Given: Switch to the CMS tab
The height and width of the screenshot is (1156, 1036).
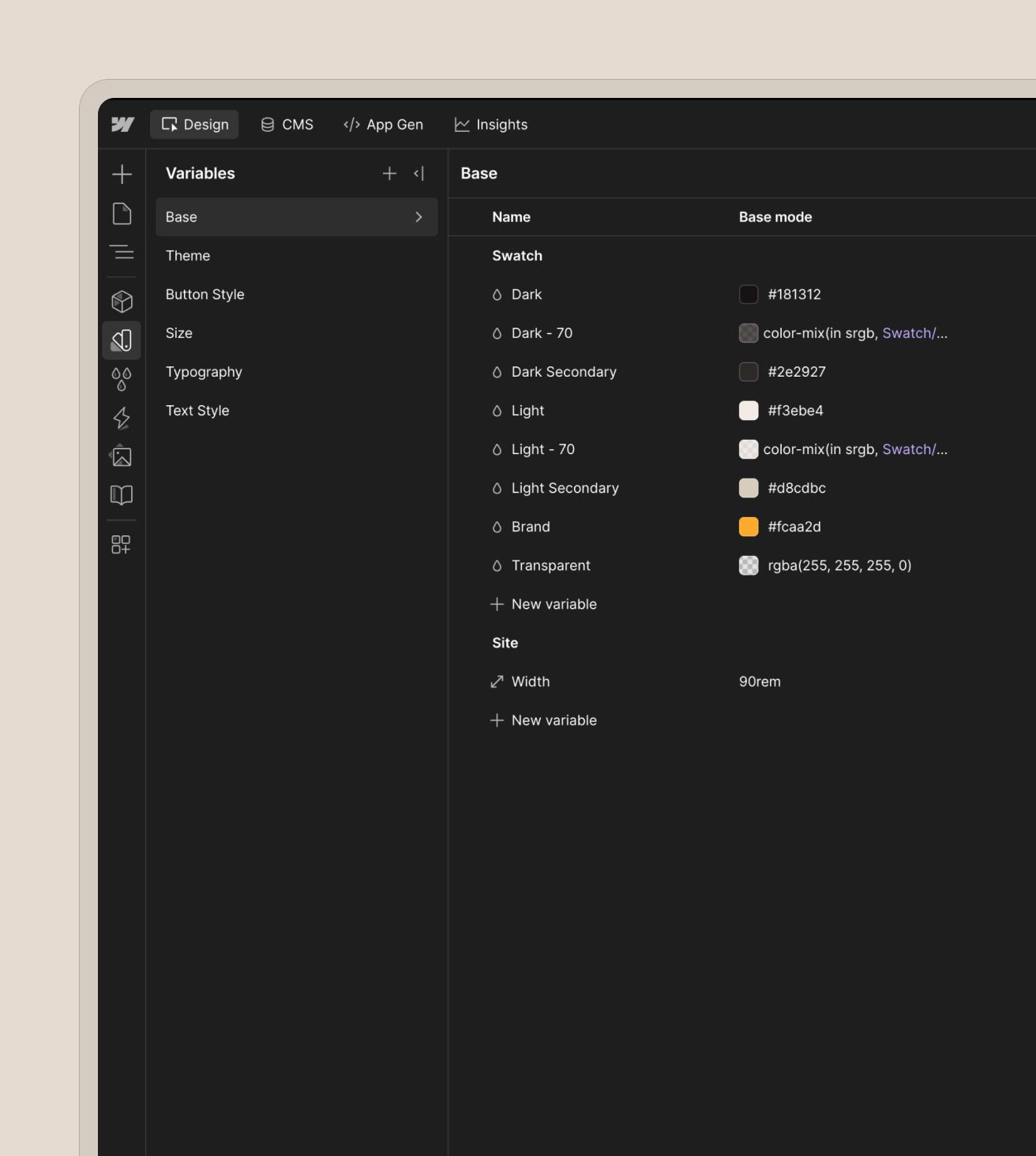Looking at the screenshot, I should (287, 124).
